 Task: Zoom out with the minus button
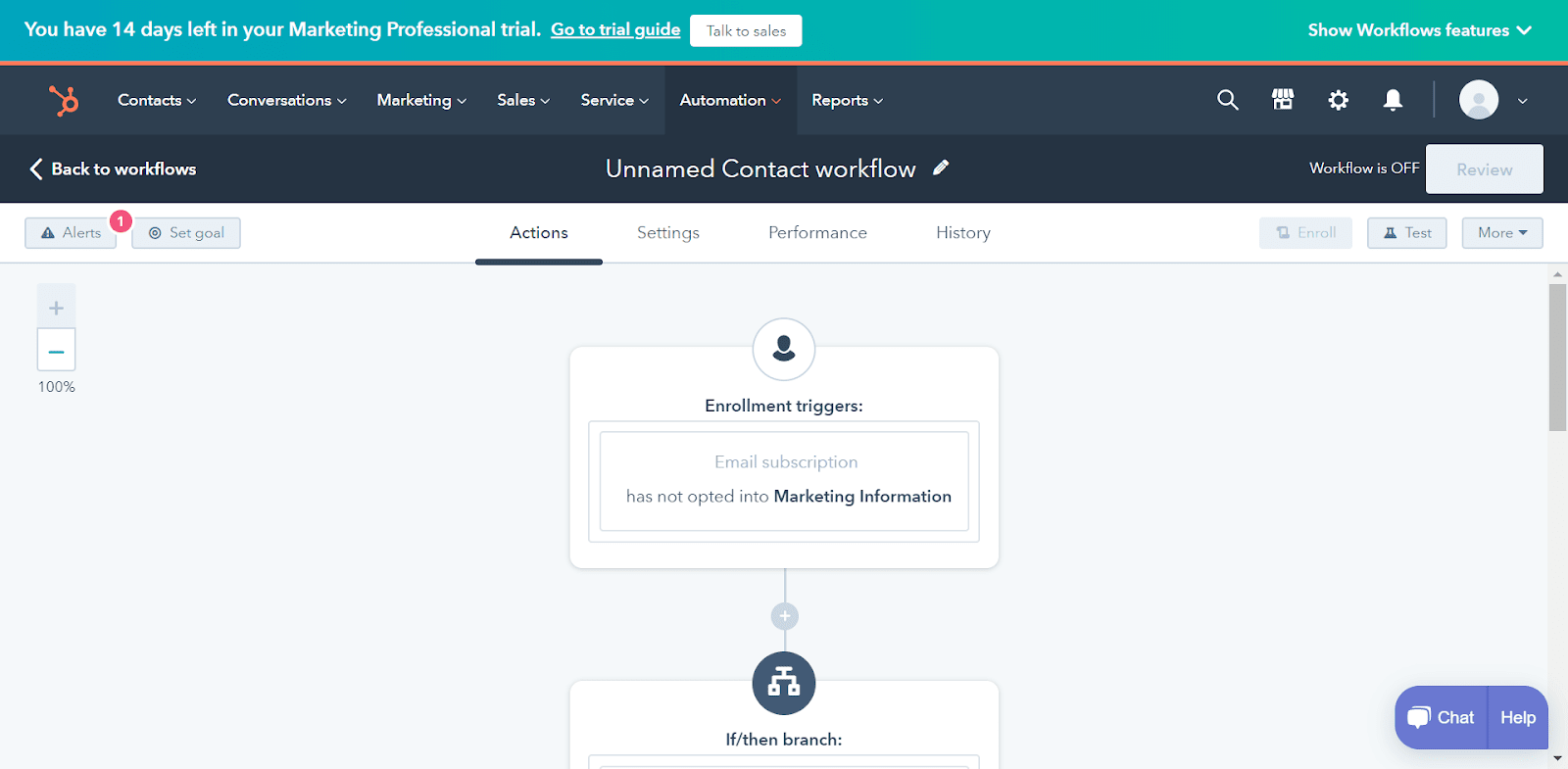pyautogui.click(x=56, y=351)
